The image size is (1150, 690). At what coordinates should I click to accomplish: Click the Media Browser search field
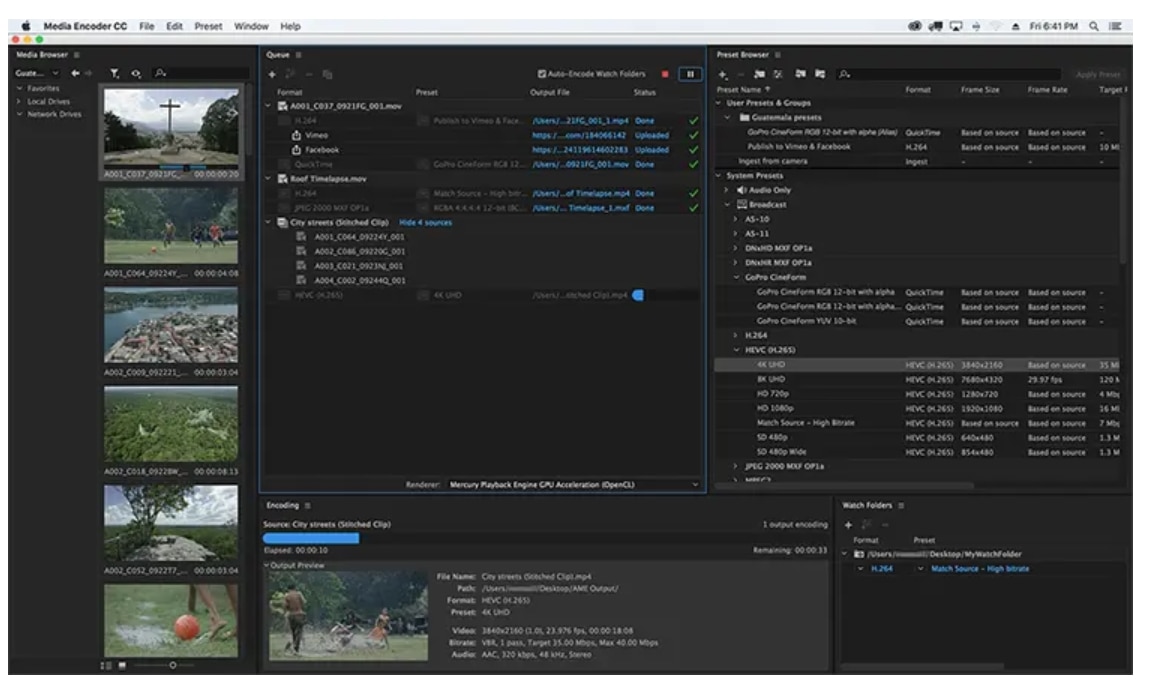tap(201, 73)
